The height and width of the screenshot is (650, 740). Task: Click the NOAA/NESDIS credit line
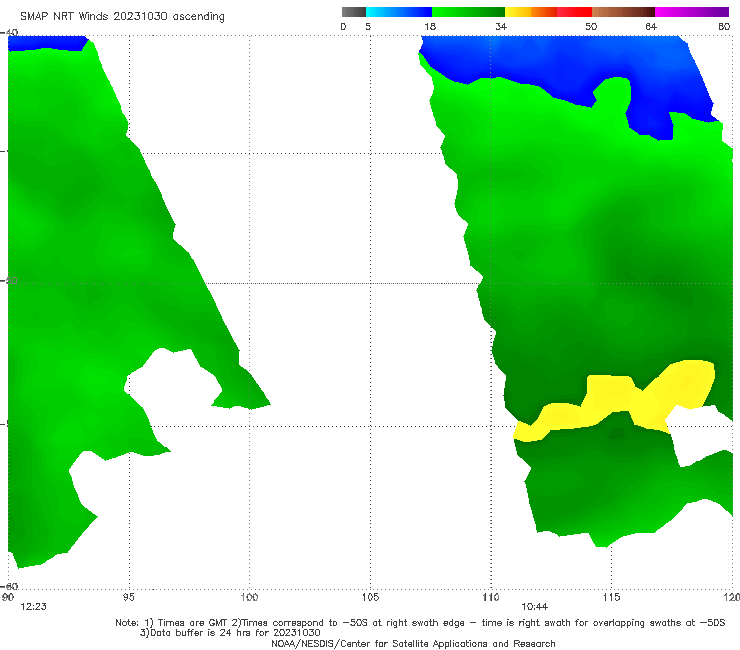[x=413, y=644]
